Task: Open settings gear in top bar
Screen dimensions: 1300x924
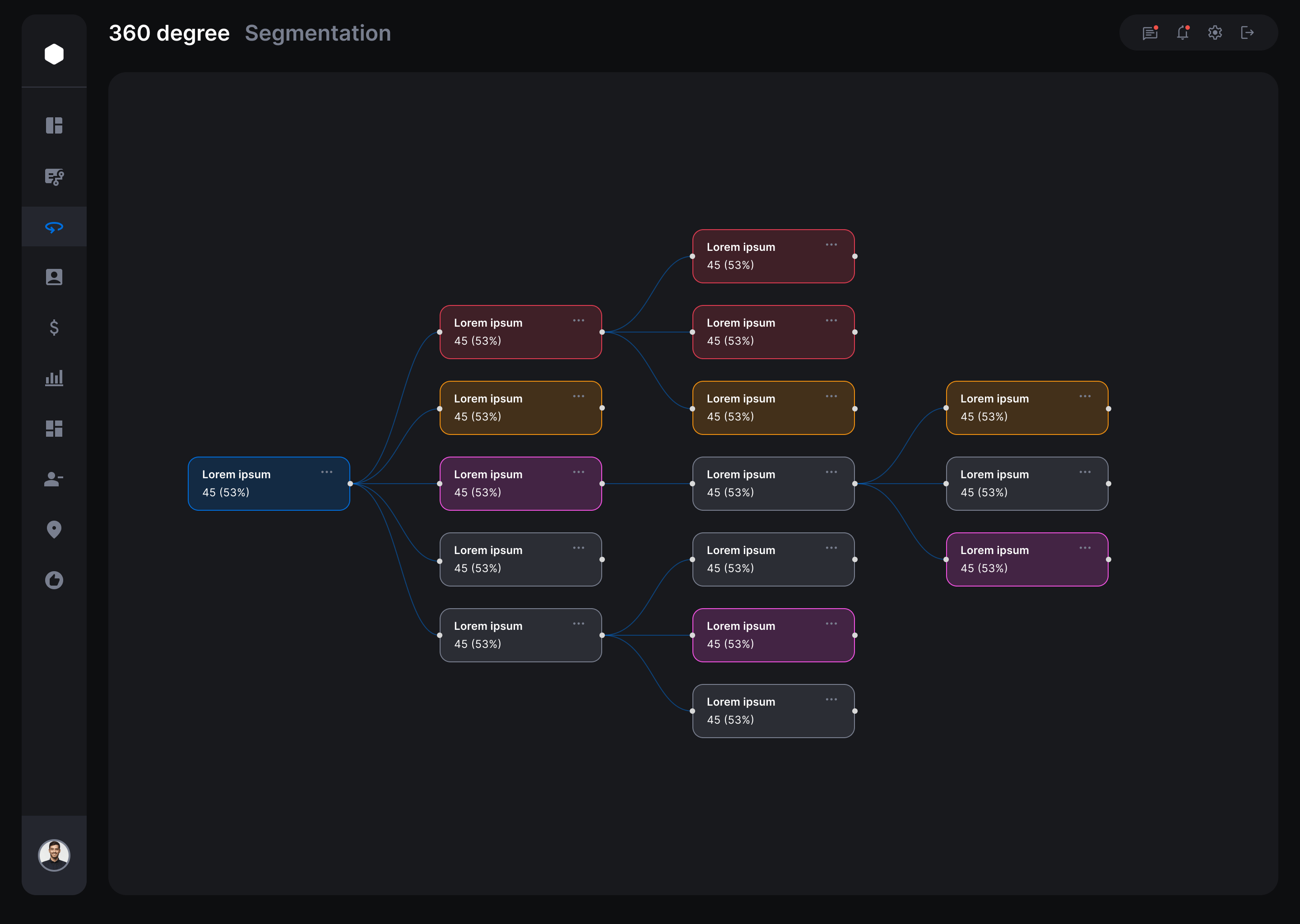Action: click(x=1215, y=32)
